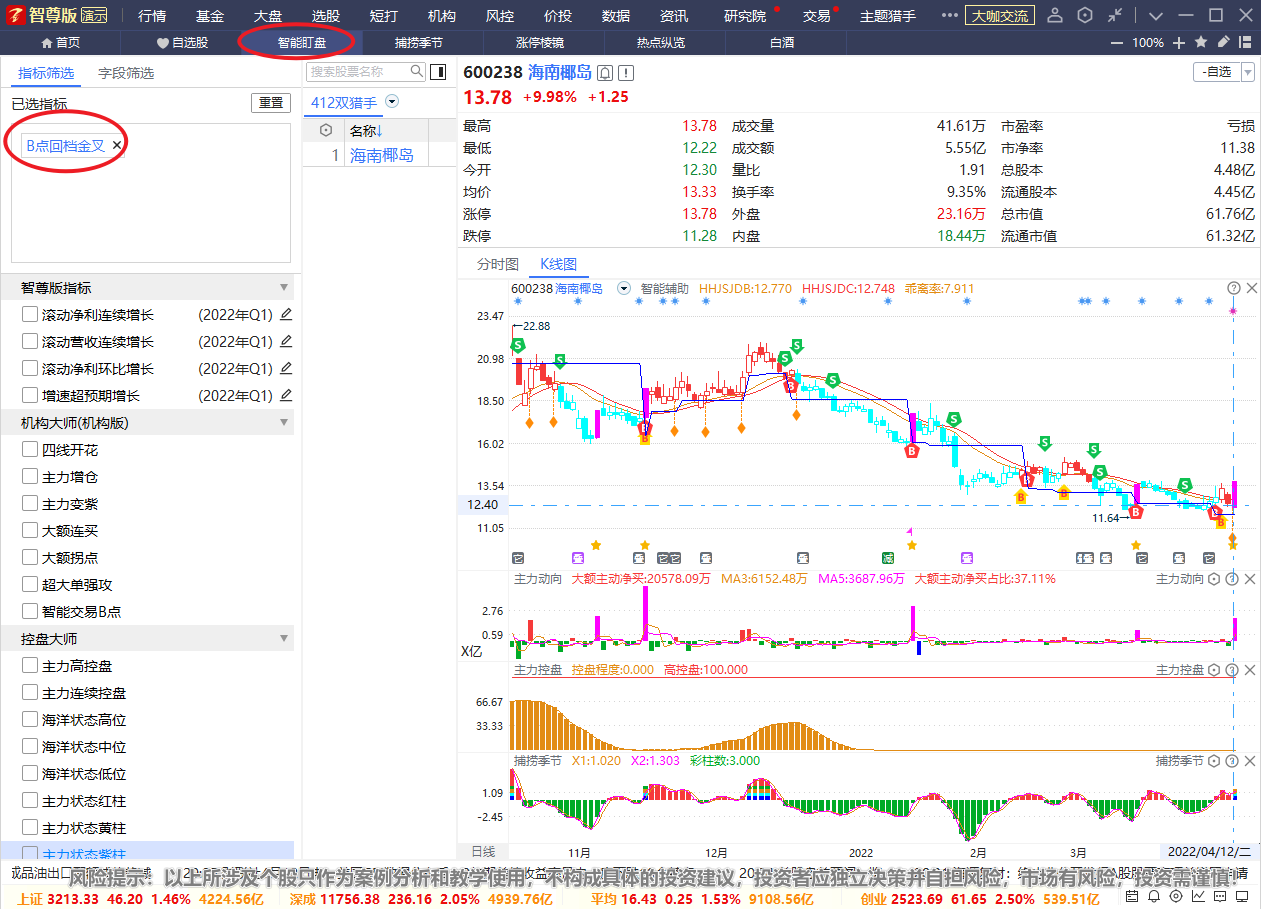Image resolution: width=1261 pixels, height=909 pixels.
Task: Click the shrink window arrows icon
Action: [x=1116, y=16]
